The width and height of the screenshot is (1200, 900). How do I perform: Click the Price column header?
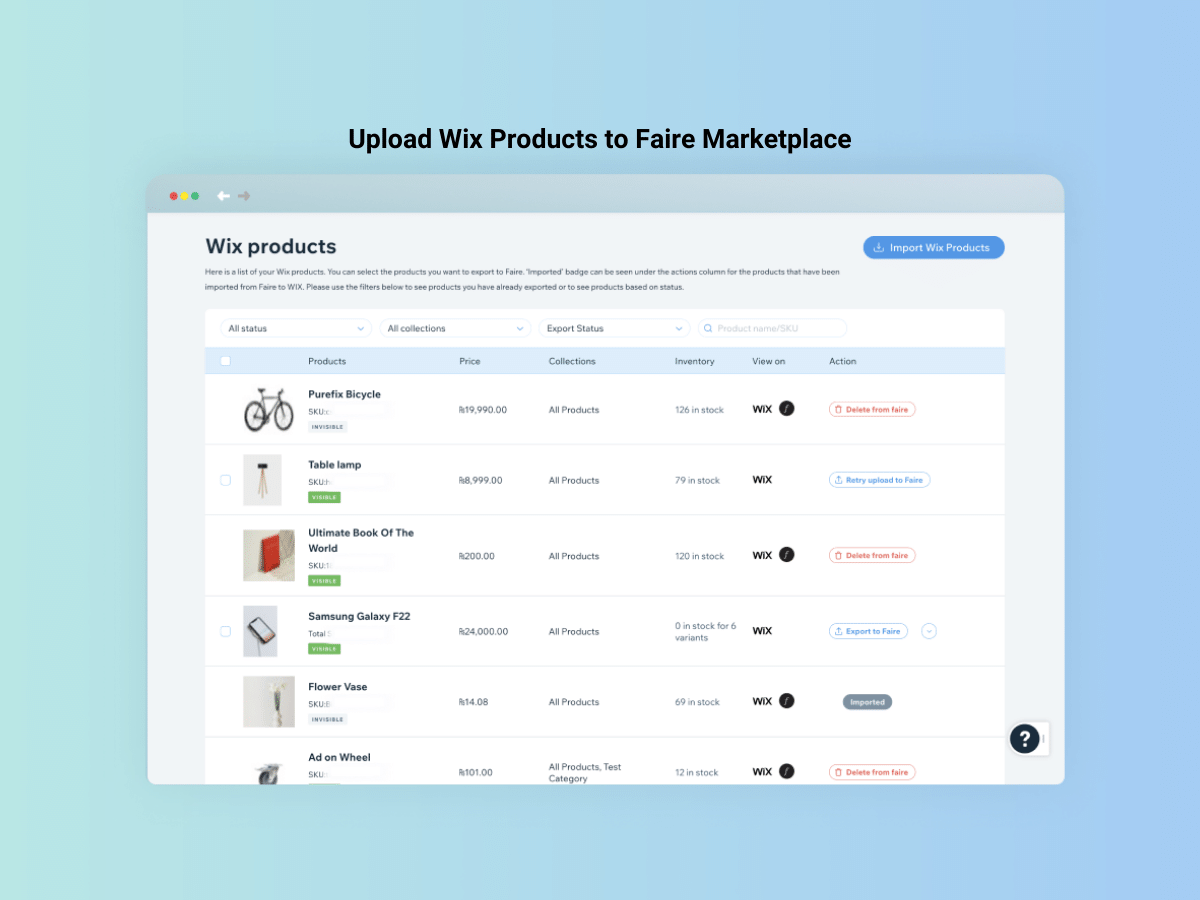click(470, 361)
